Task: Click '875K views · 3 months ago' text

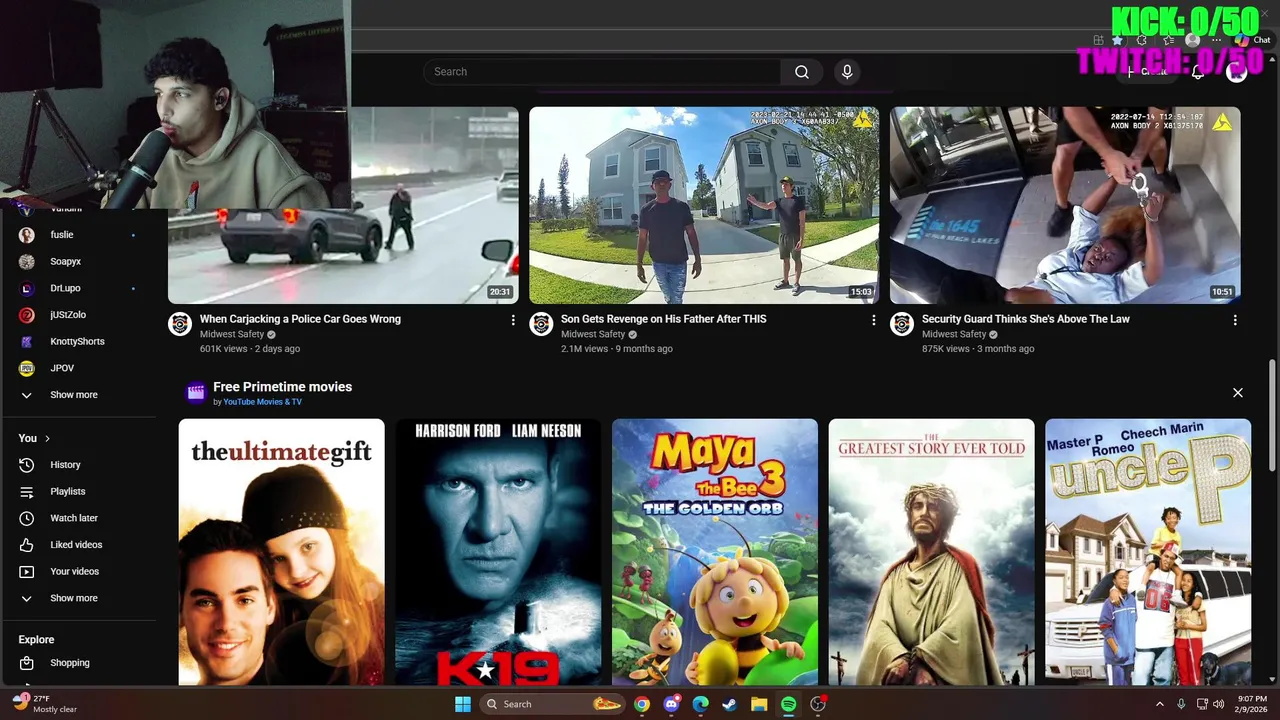Action: point(978,349)
